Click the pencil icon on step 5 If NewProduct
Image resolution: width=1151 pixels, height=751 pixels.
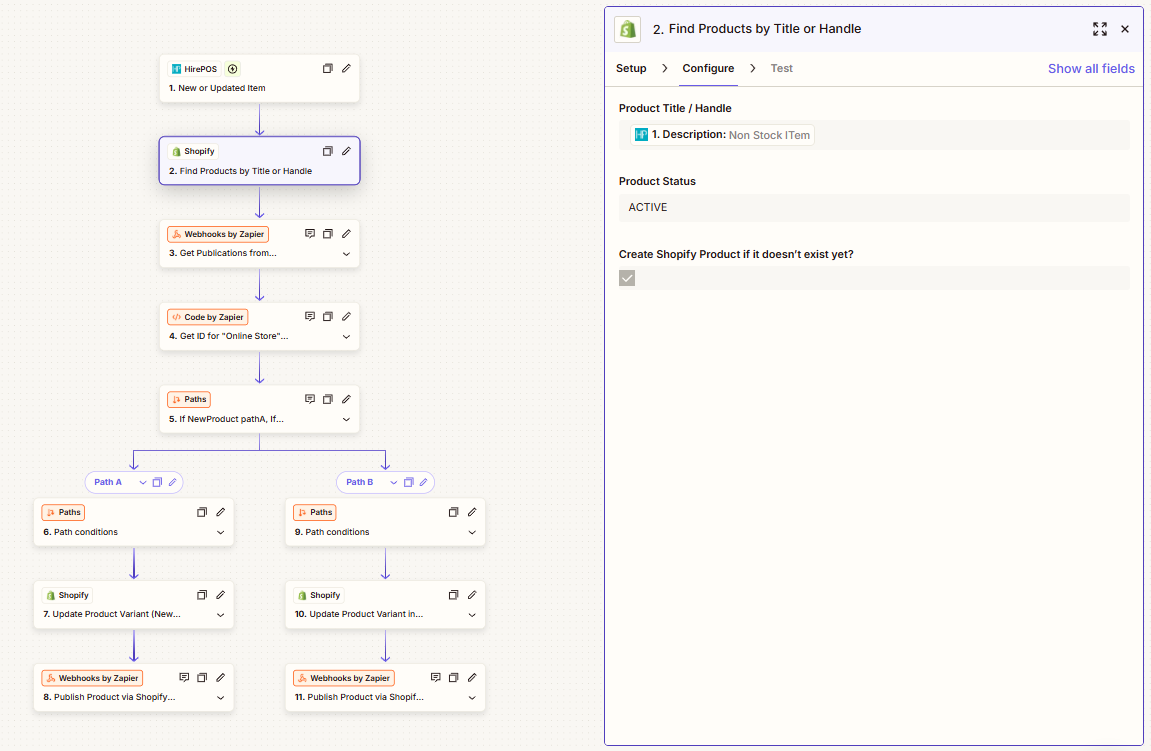click(x=346, y=399)
